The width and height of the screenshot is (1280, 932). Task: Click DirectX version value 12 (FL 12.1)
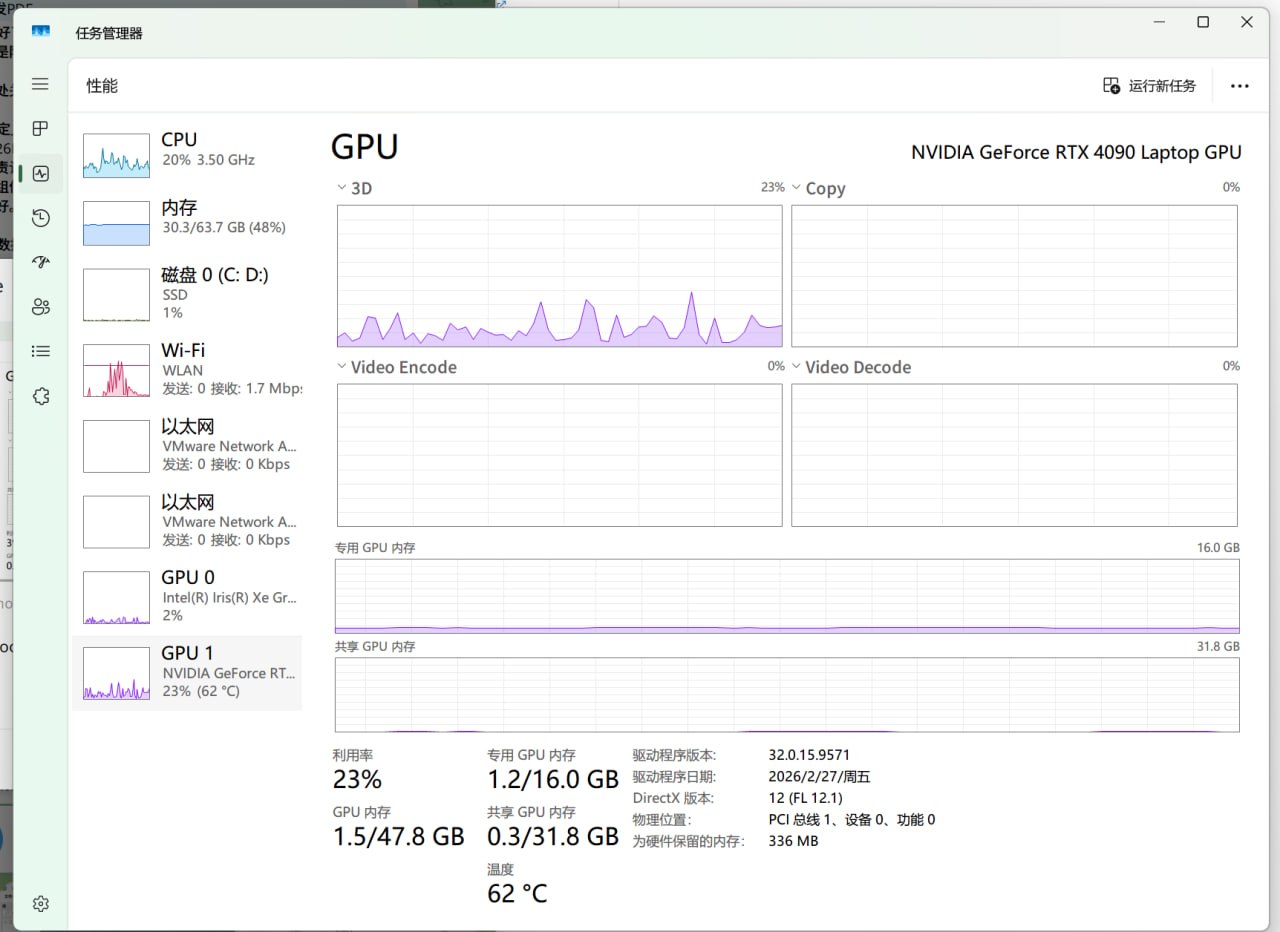[x=806, y=798]
